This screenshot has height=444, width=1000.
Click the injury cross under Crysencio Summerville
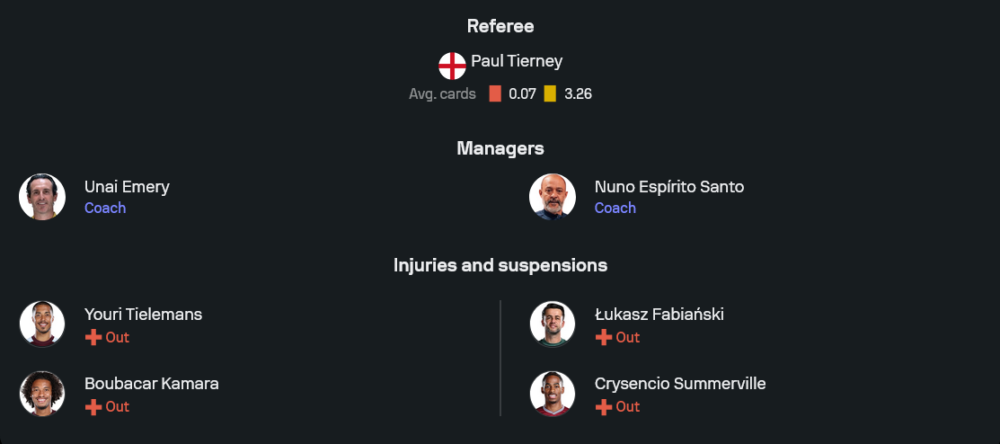point(603,407)
